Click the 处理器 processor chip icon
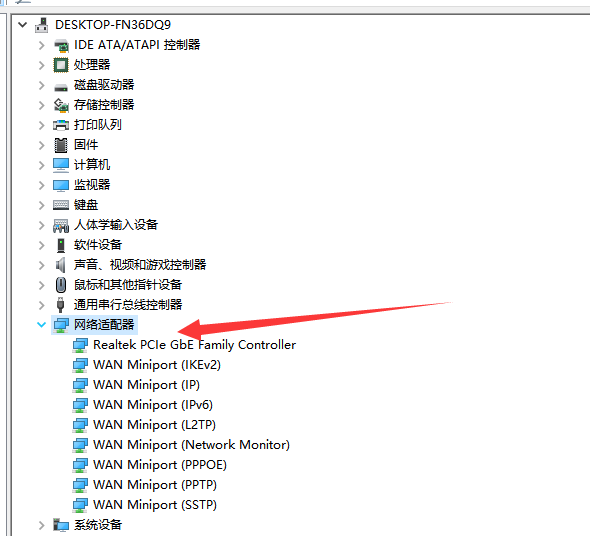Image resolution: width=590 pixels, height=536 pixels. [x=61, y=65]
